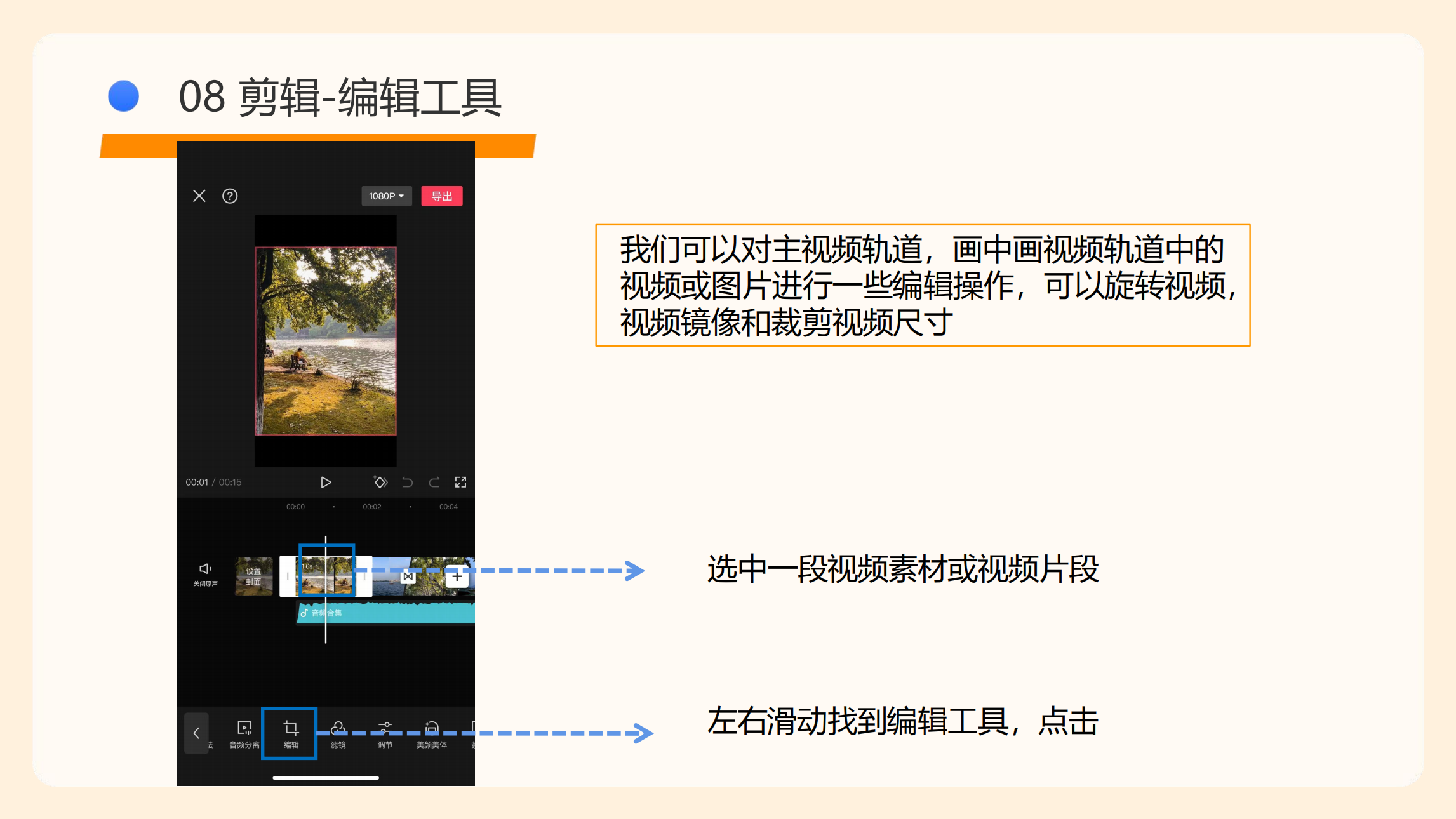Screen dimensions: 1456x819
Task: Open the 1080P resolution dropdown
Action: pos(387,196)
